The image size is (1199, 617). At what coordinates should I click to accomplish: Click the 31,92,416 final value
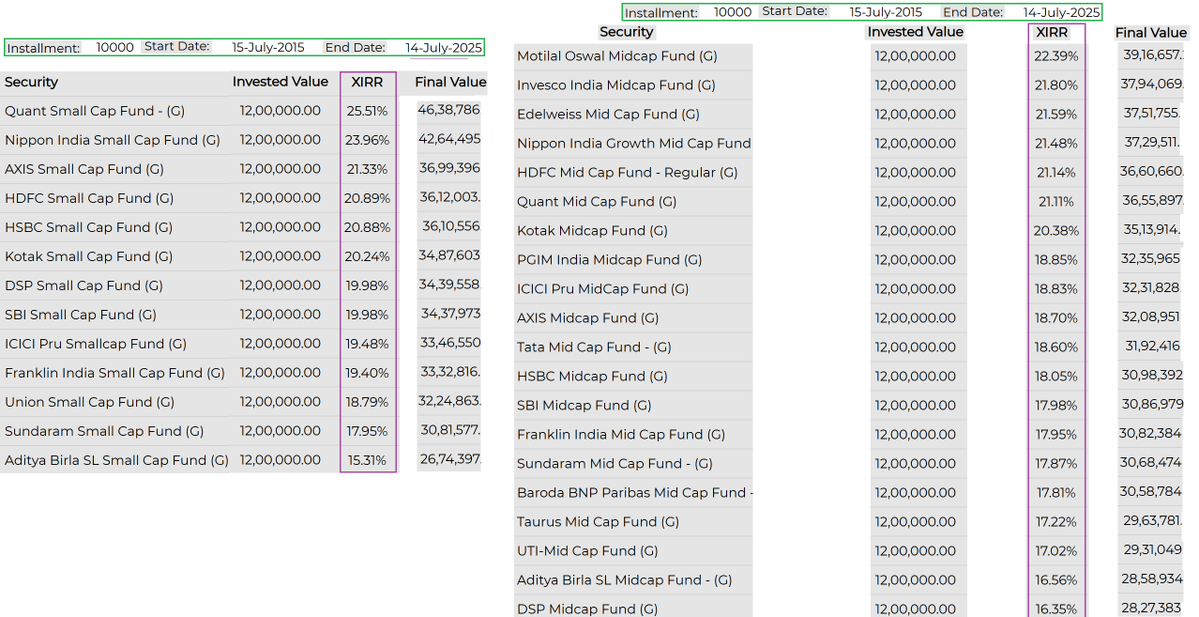1152,345
